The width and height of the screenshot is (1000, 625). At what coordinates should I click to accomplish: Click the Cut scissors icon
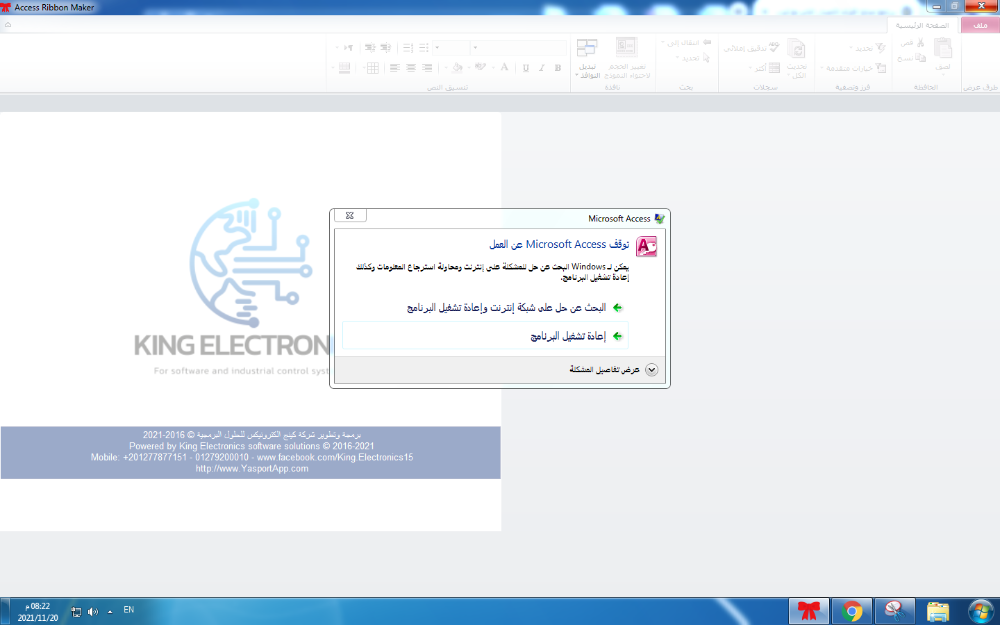[x=920, y=42]
